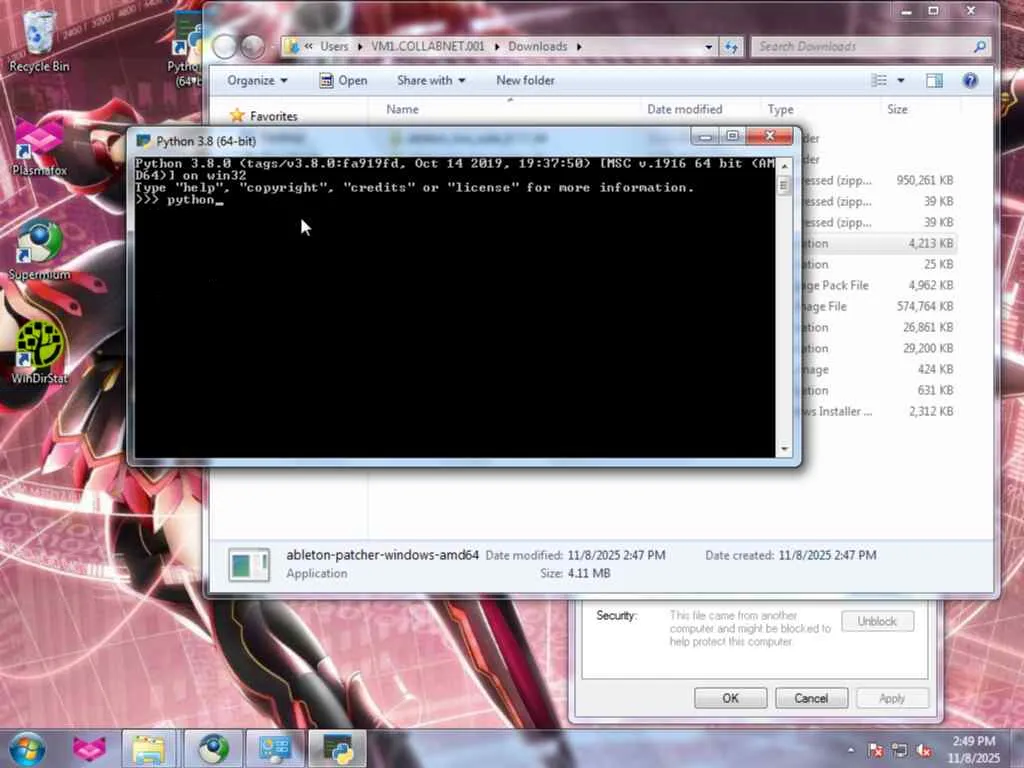
Task: Go to Downloads breadcrumb segment
Action: pos(537,46)
